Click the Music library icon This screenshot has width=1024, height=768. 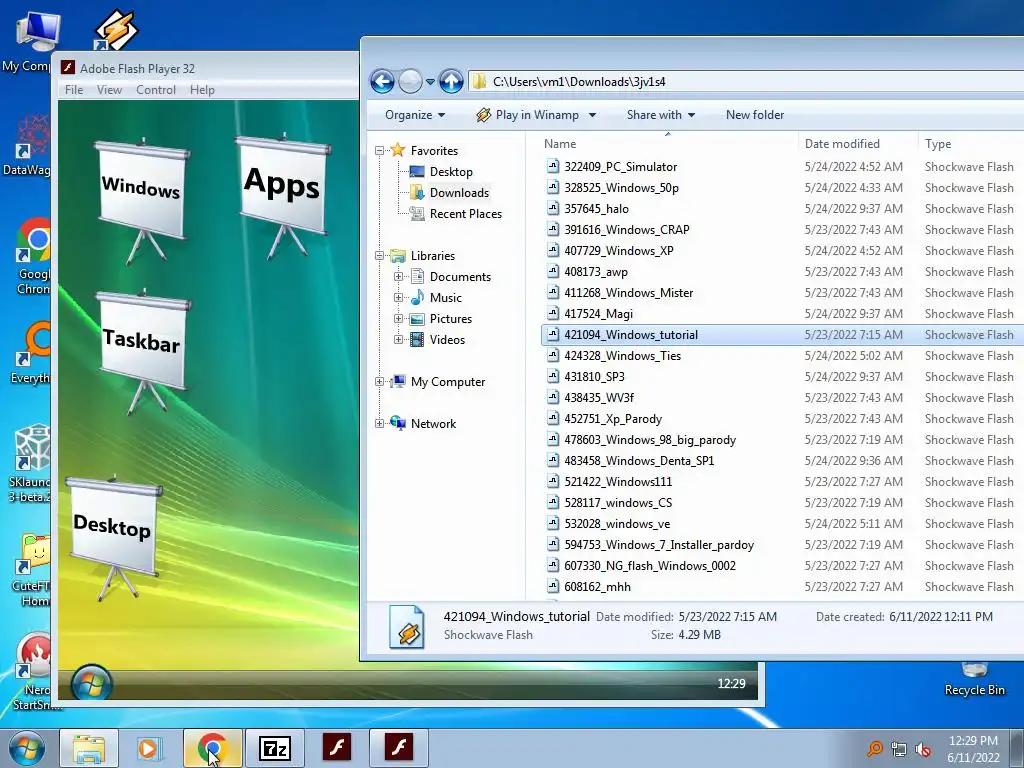tap(417, 298)
